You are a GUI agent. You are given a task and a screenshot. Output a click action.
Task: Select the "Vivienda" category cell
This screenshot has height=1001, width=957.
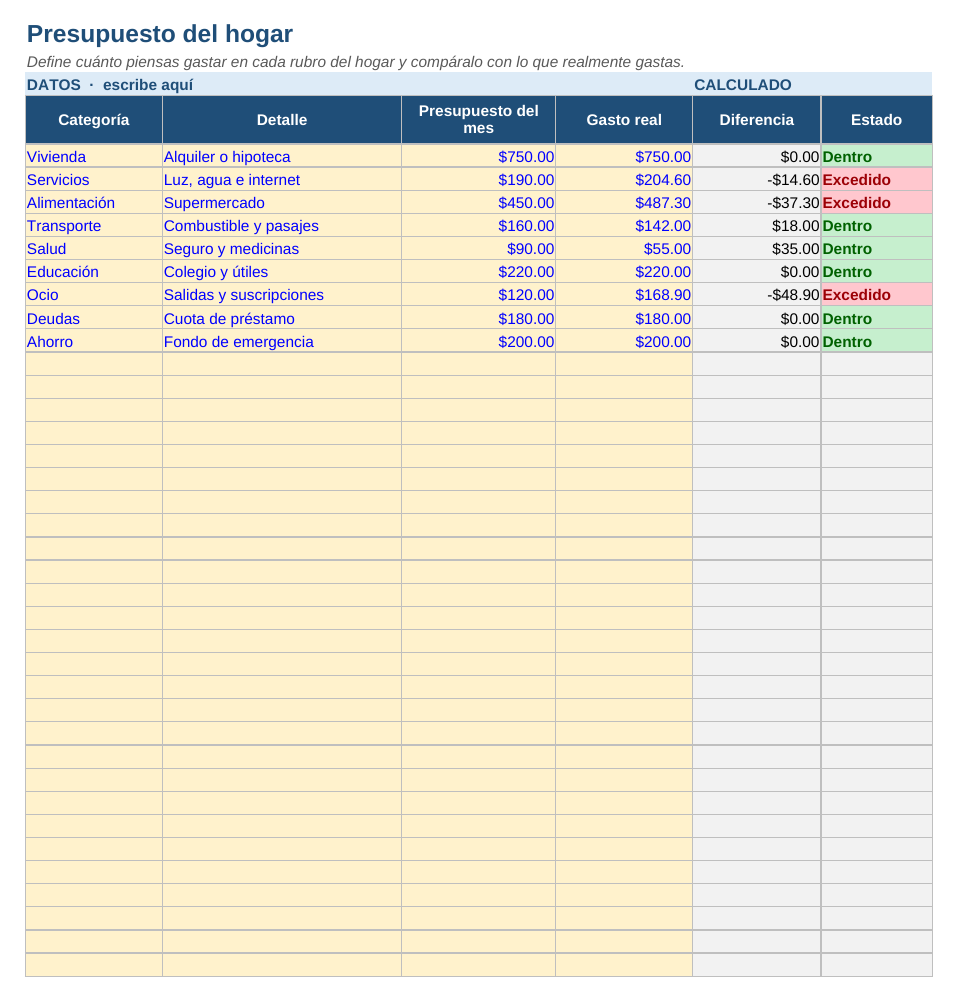click(94, 156)
